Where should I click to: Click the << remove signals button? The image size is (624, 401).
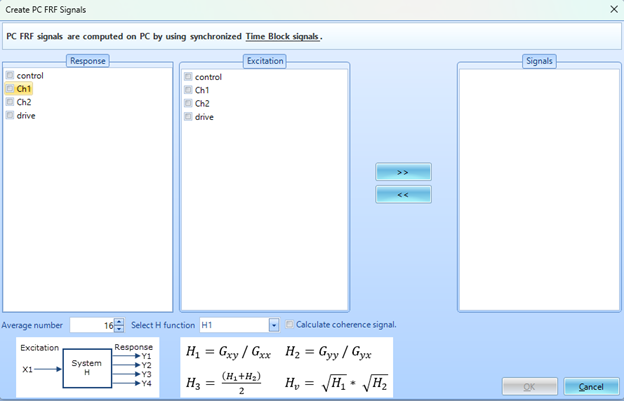coord(403,194)
